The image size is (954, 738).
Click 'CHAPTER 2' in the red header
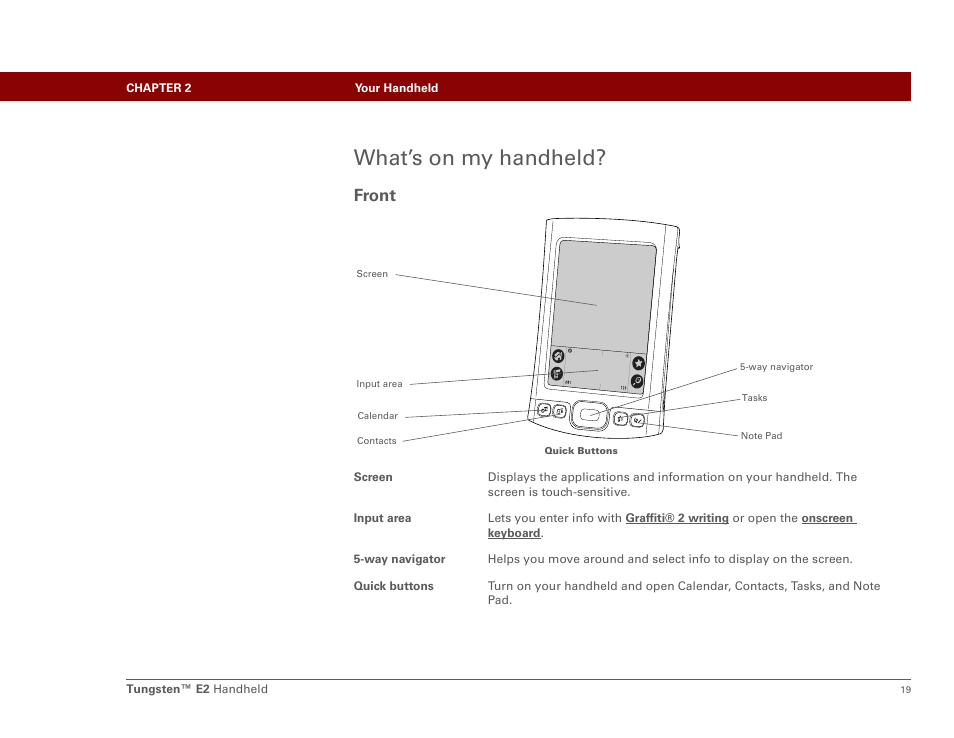[159, 88]
